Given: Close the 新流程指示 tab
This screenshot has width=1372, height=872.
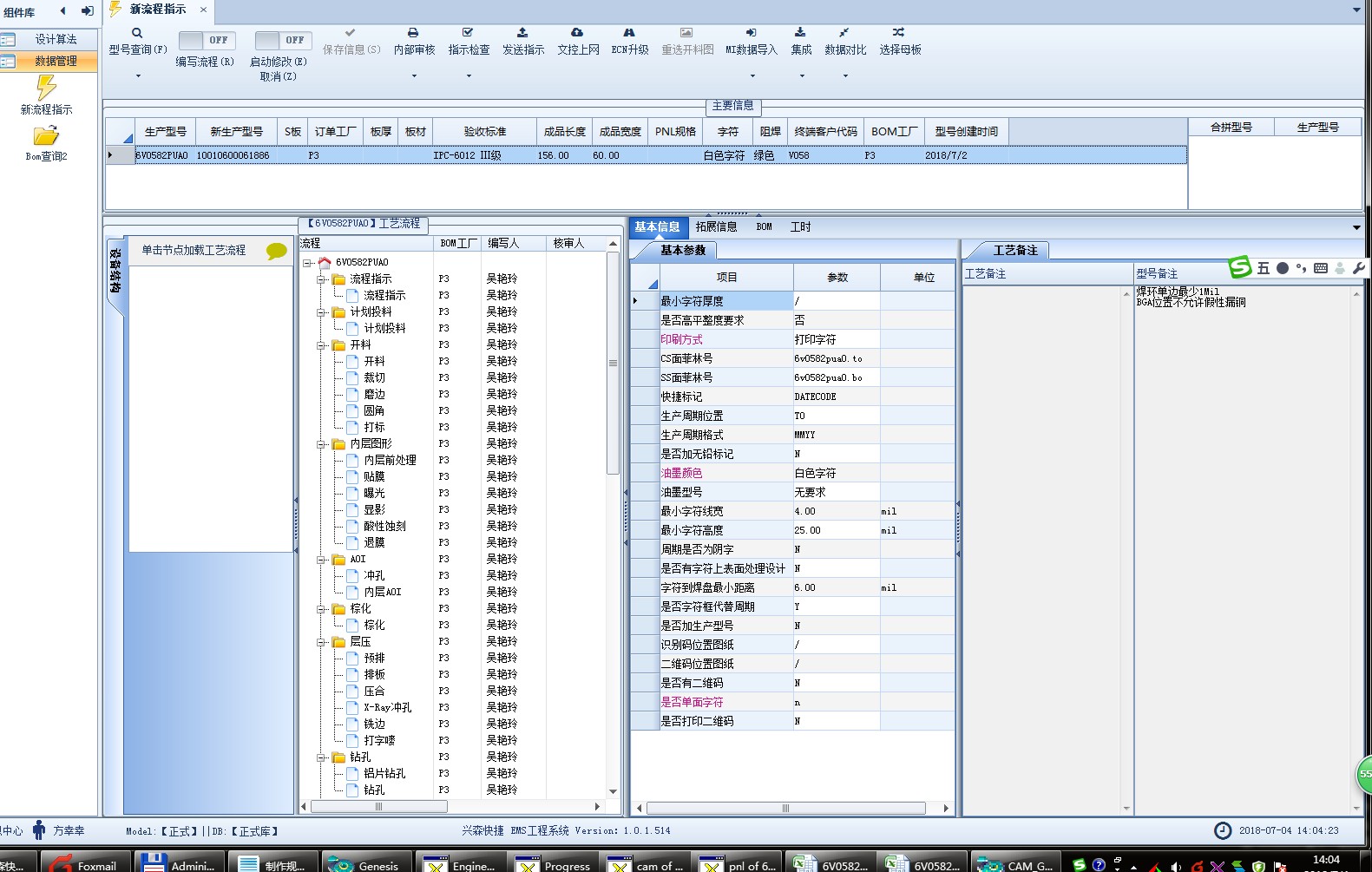Looking at the screenshot, I should click(x=203, y=10).
